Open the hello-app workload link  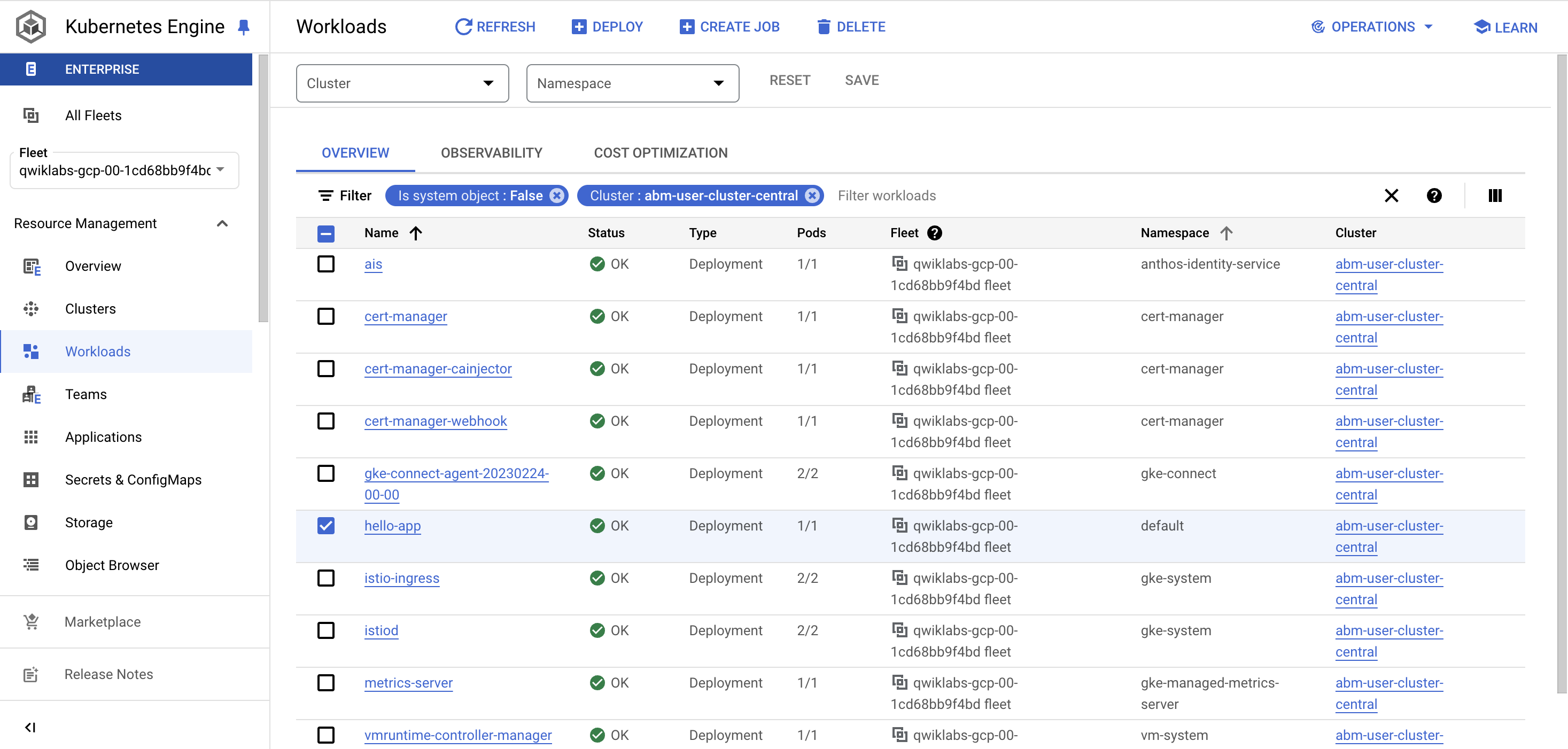(x=392, y=526)
